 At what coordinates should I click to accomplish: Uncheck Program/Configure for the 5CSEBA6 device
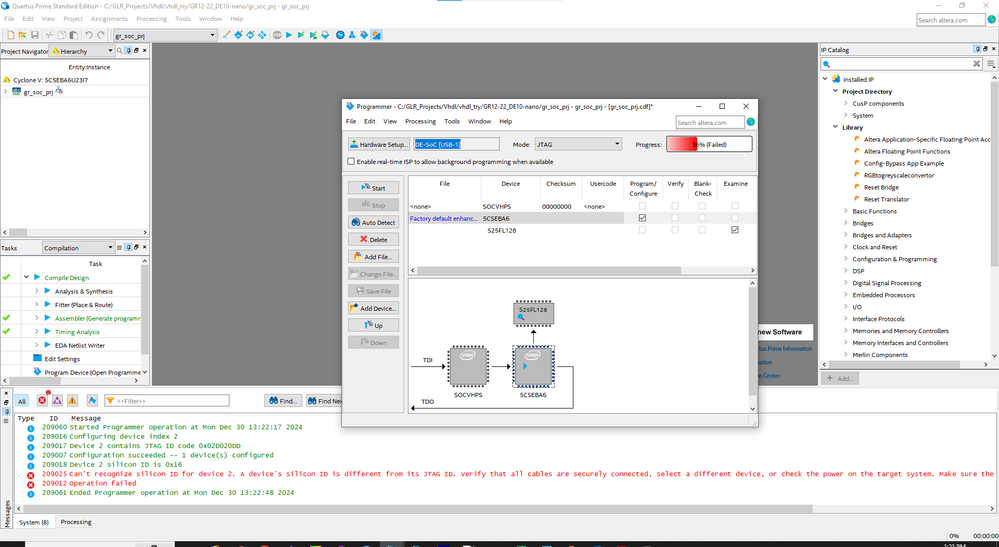pos(642,218)
